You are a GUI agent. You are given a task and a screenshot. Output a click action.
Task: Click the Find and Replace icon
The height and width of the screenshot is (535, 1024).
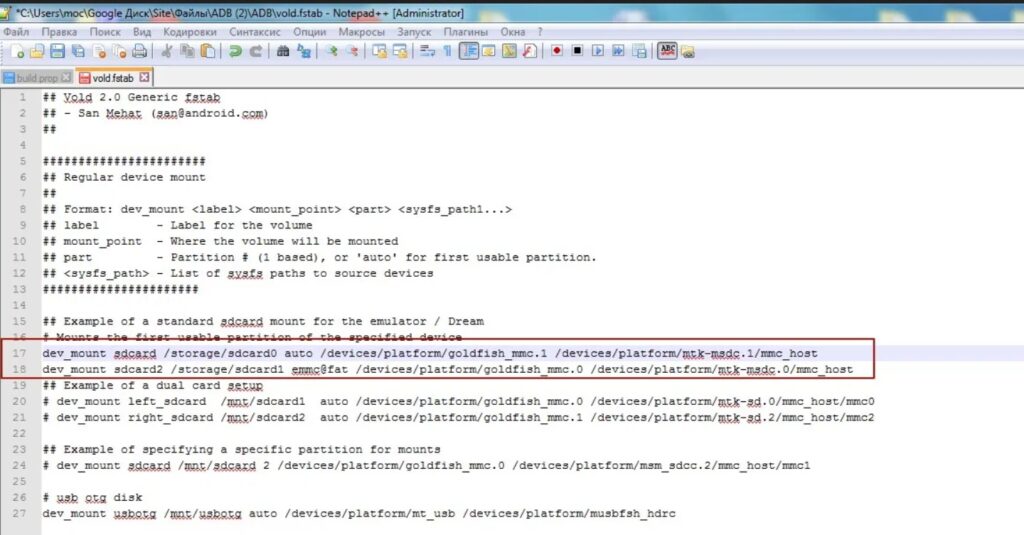[304, 51]
